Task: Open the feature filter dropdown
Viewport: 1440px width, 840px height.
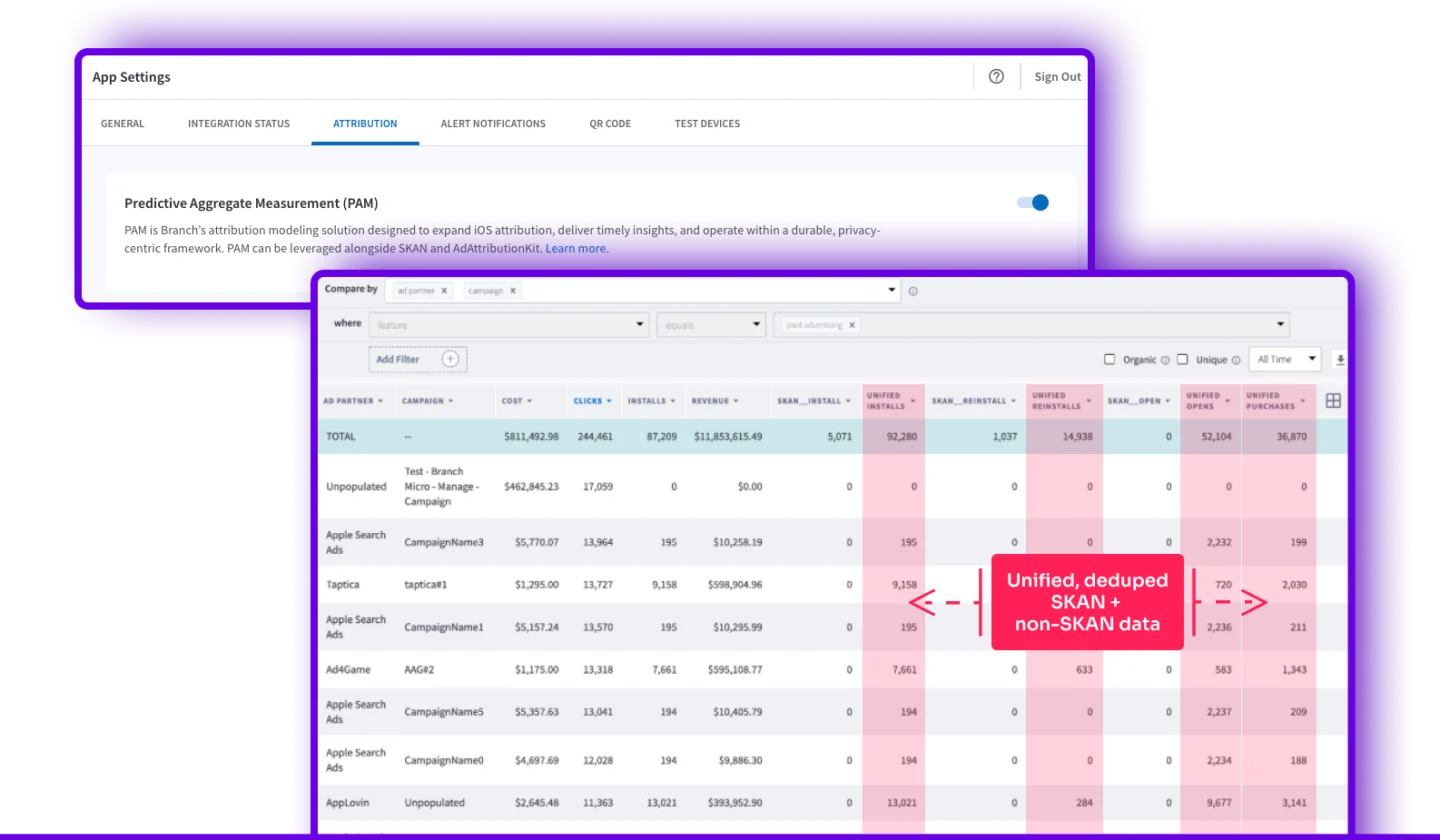Action: (x=509, y=325)
